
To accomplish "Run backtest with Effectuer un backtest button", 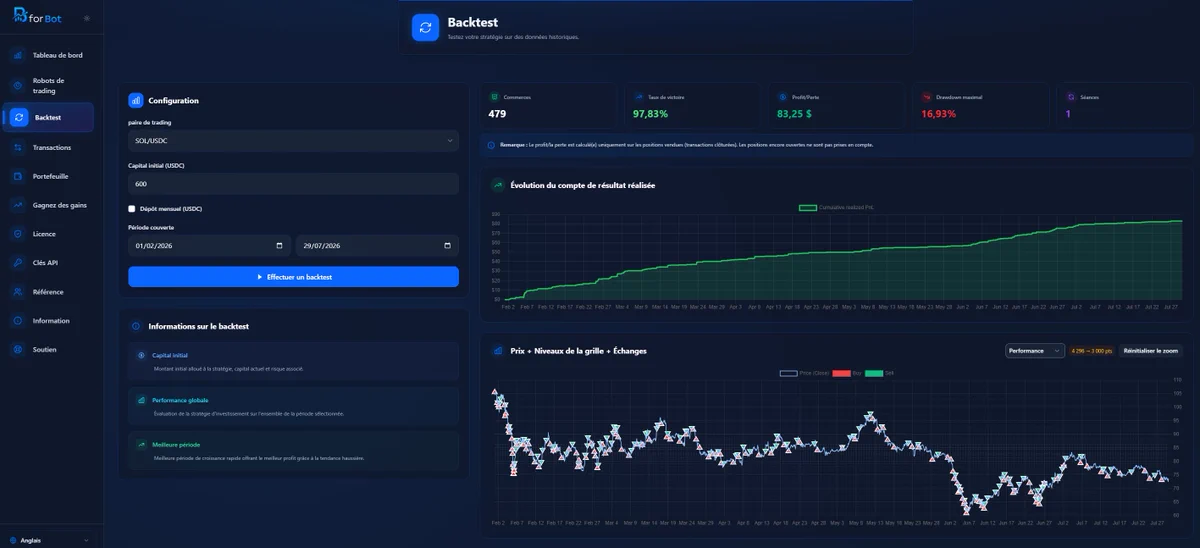I will tap(293, 277).
